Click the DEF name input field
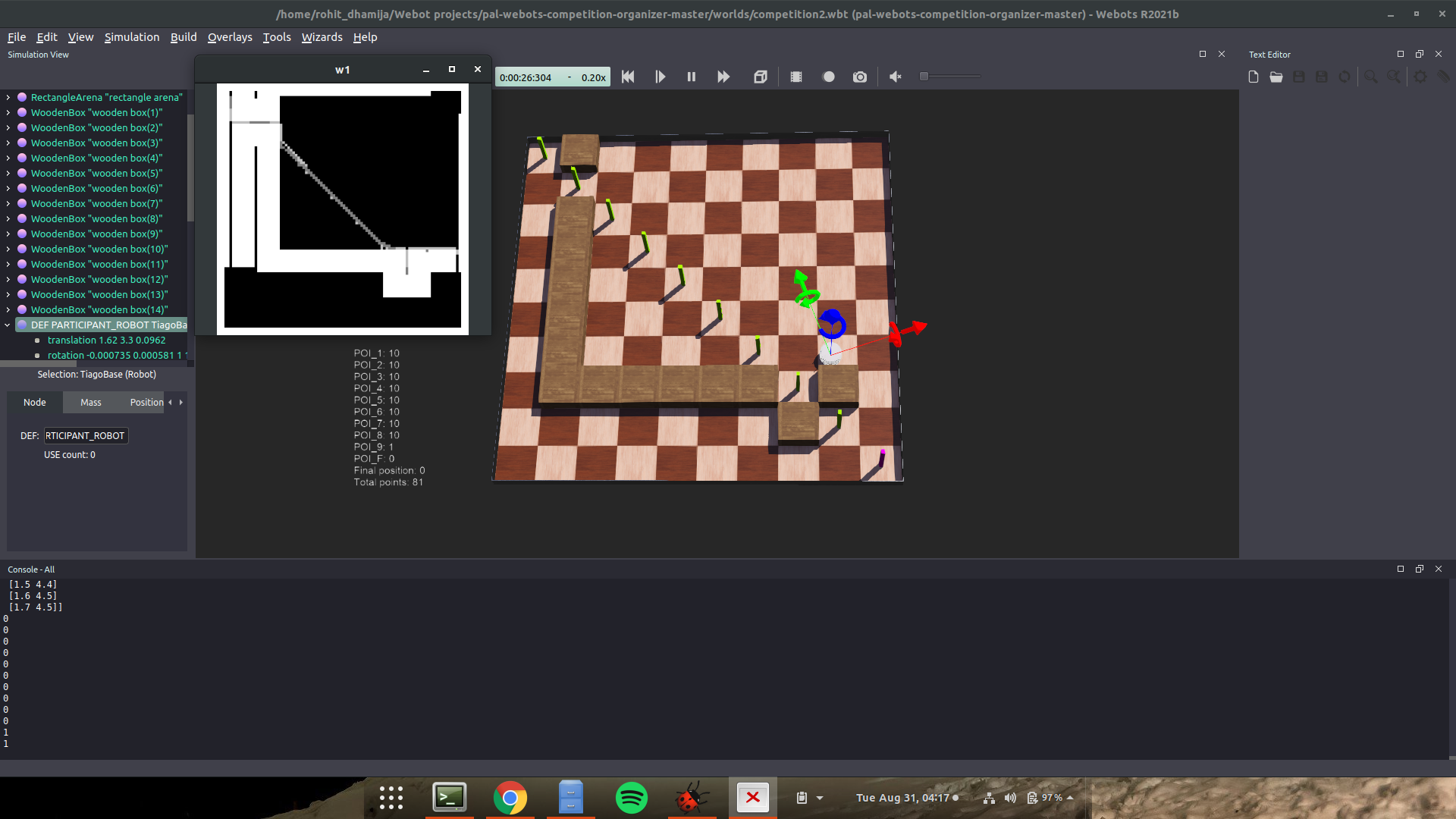The width and height of the screenshot is (1456, 819). (x=86, y=436)
